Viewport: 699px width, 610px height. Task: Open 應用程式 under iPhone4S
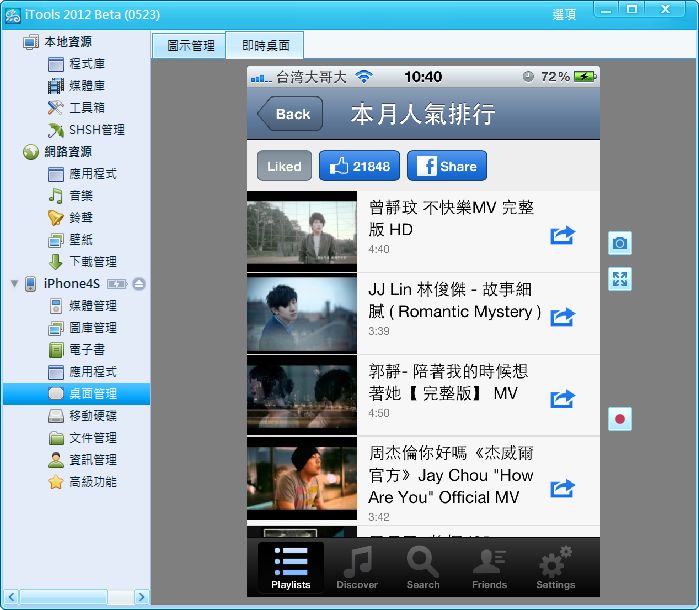pos(82,372)
